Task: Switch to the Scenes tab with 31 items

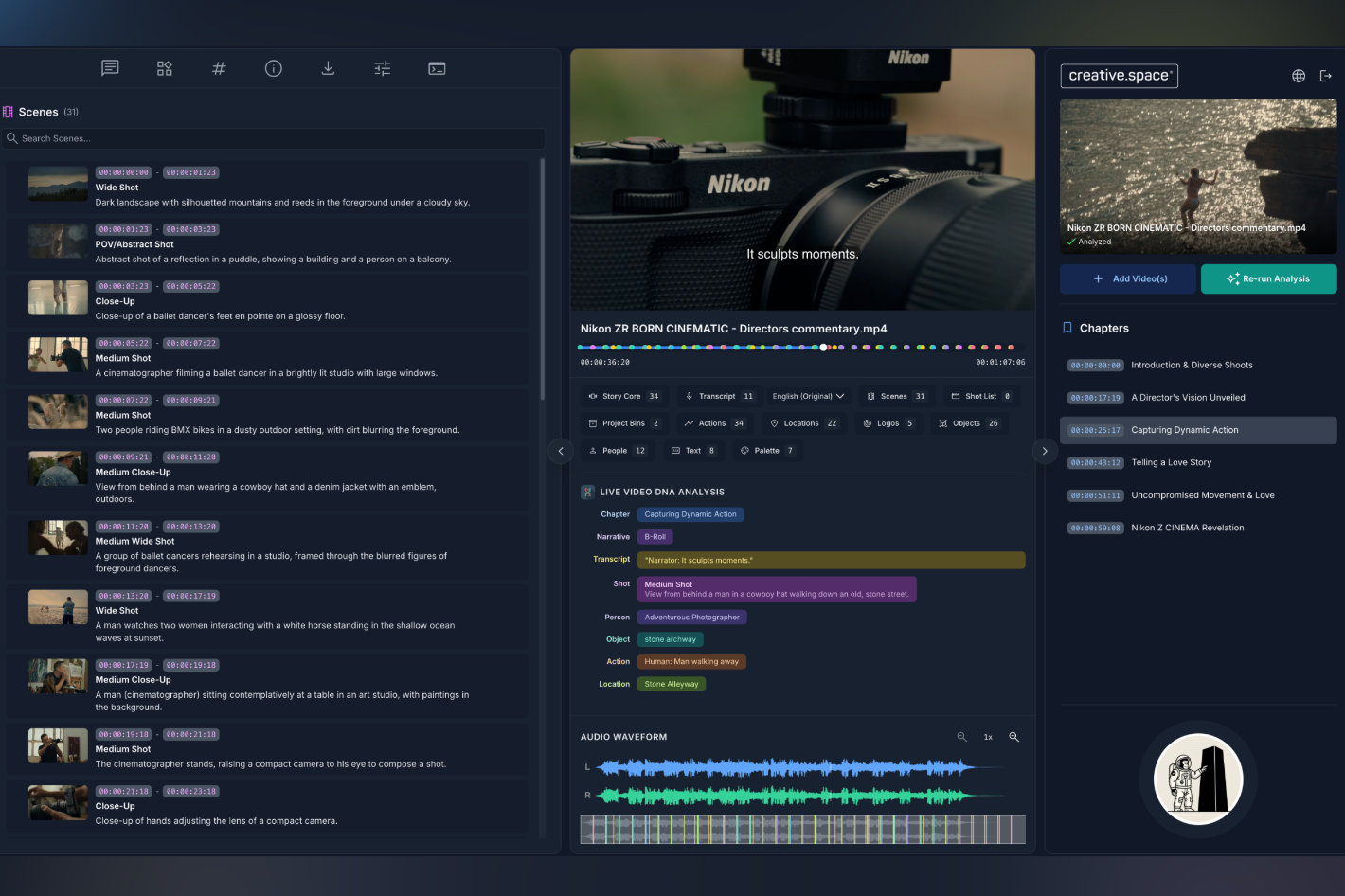Action: [x=897, y=396]
